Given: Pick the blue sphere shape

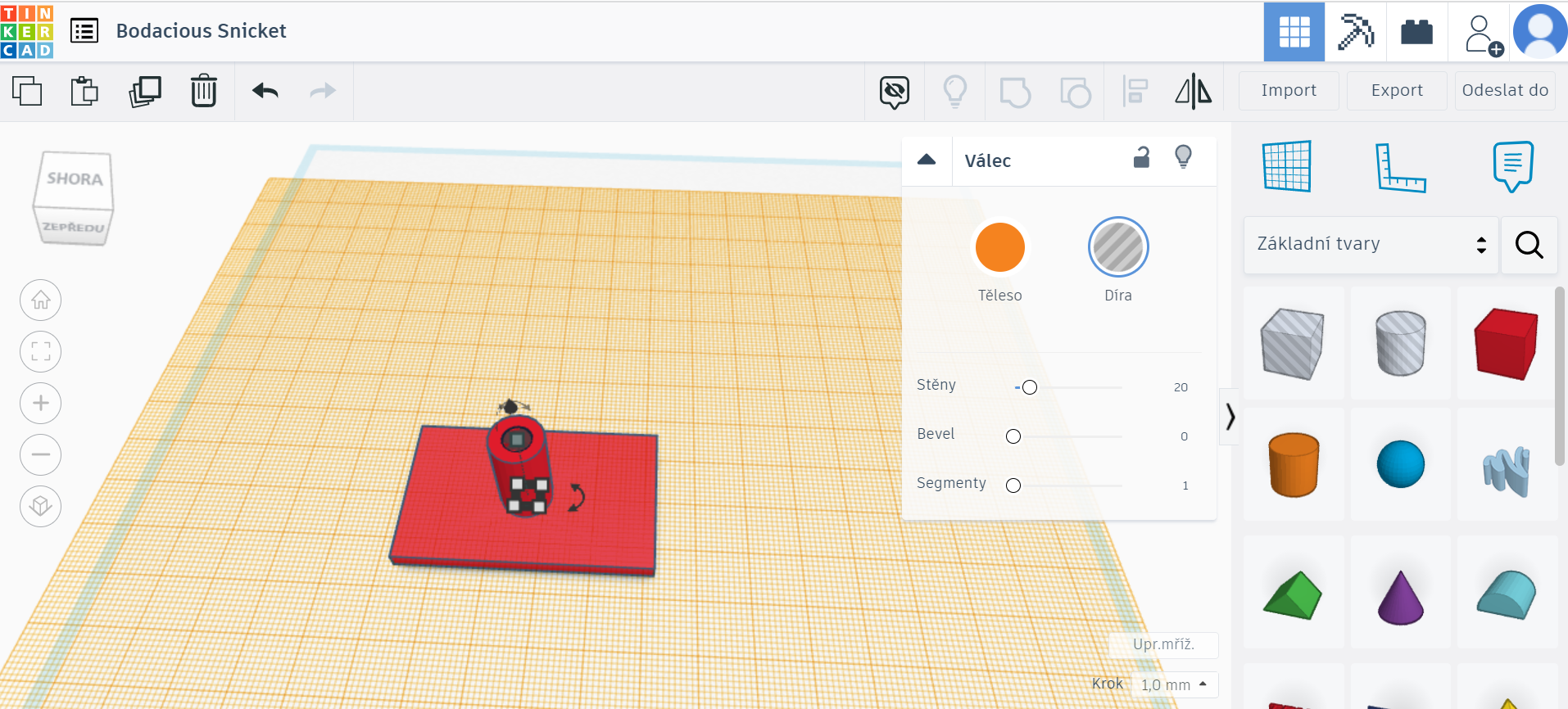Looking at the screenshot, I should [1400, 464].
